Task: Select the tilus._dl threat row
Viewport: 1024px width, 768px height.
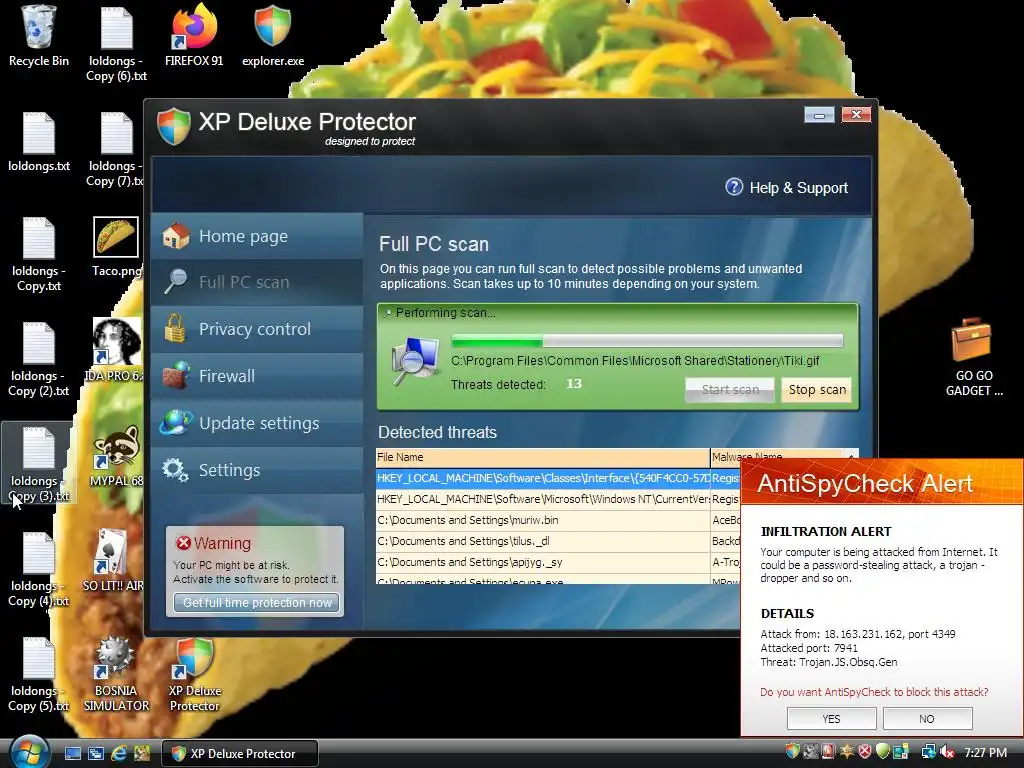Action: pyautogui.click(x=558, y=541)
